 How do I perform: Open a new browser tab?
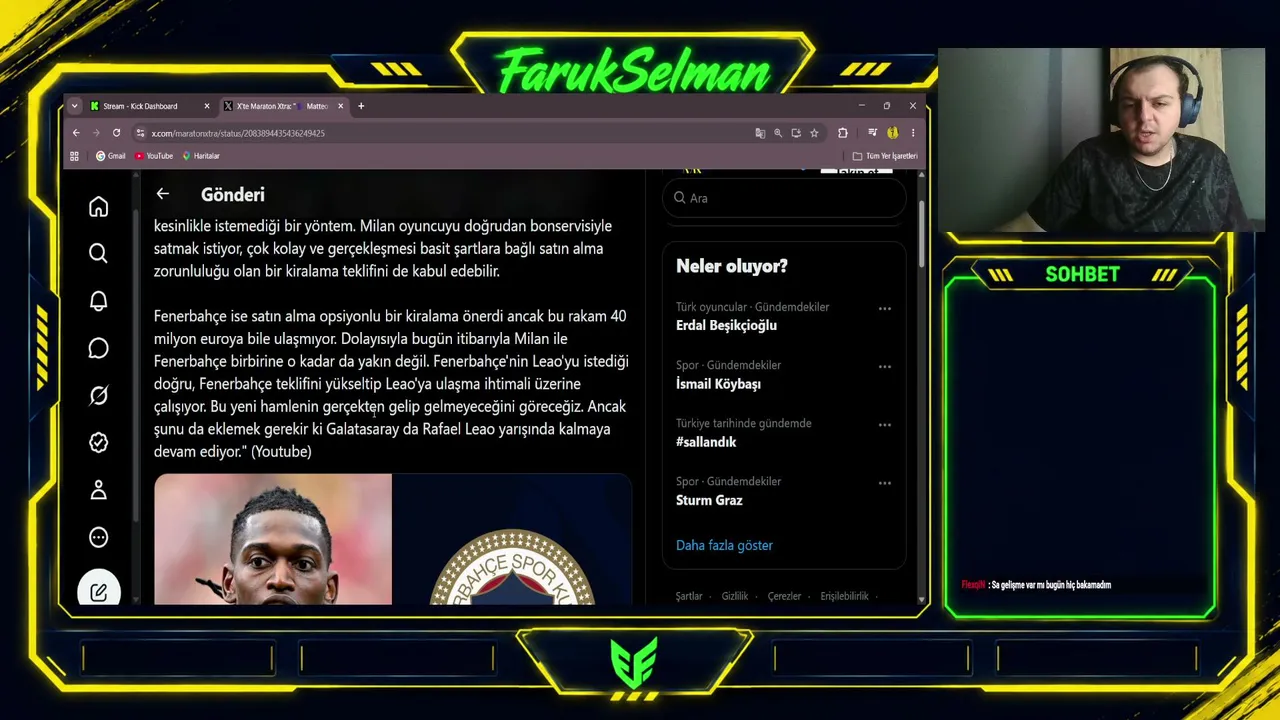(361, 106)
